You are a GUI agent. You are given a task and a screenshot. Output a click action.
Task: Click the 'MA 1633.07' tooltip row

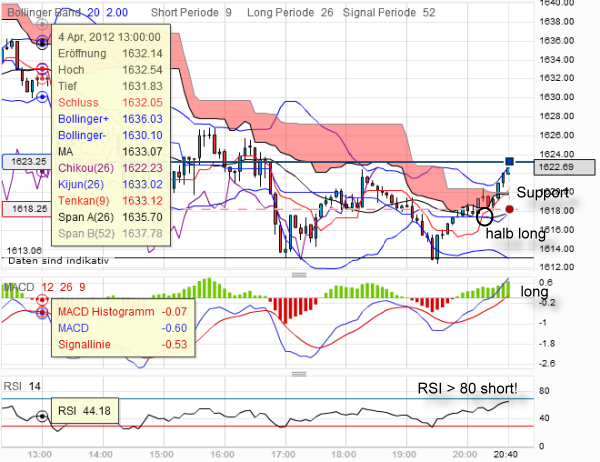click(x=110, y=152)
